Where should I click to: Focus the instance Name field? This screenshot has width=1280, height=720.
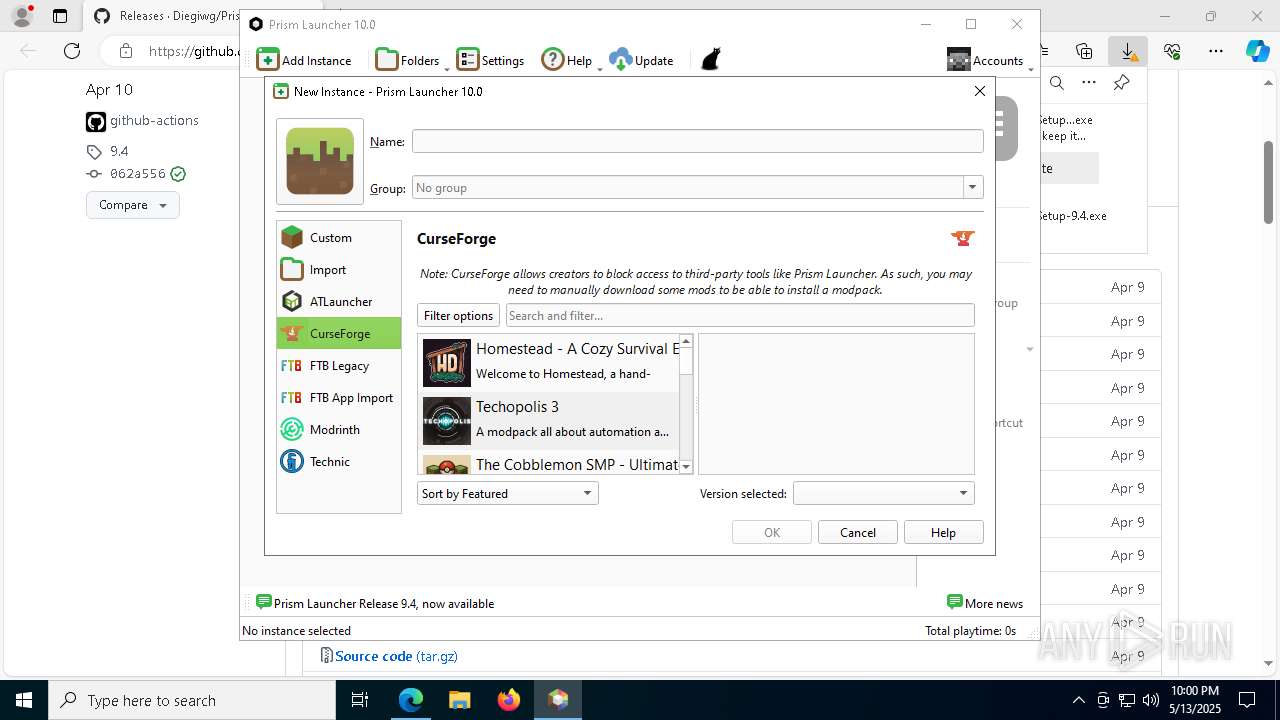[x=698, y=141]
